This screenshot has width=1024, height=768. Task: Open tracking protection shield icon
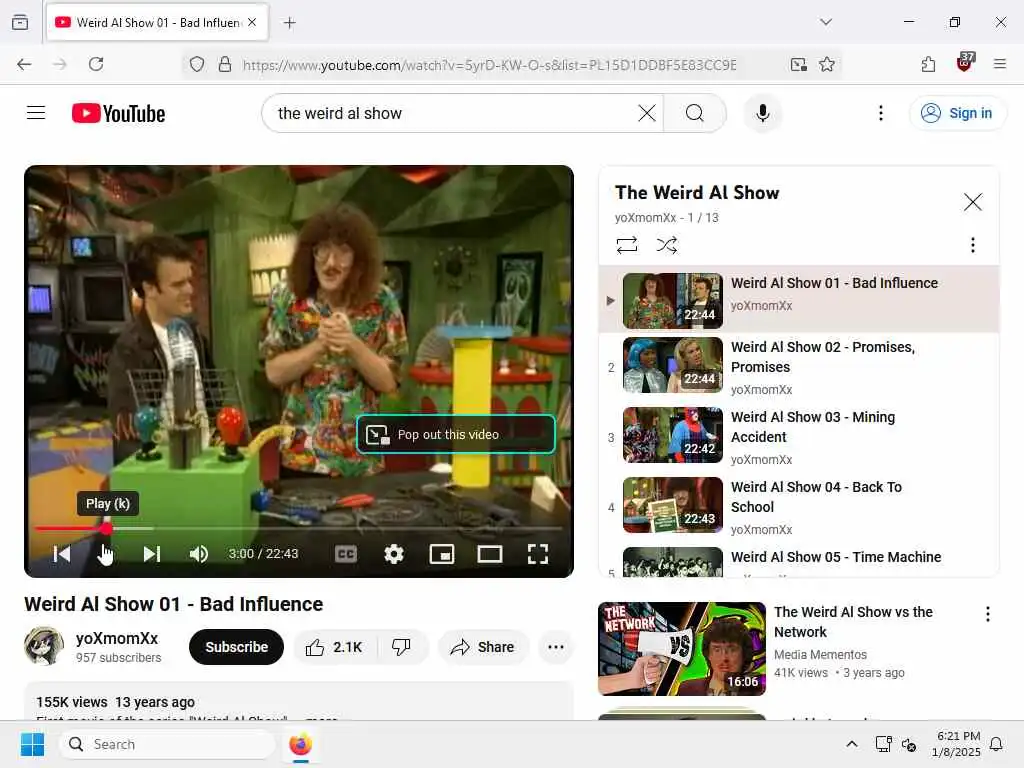pyautogui.click(x=197, y=64)
